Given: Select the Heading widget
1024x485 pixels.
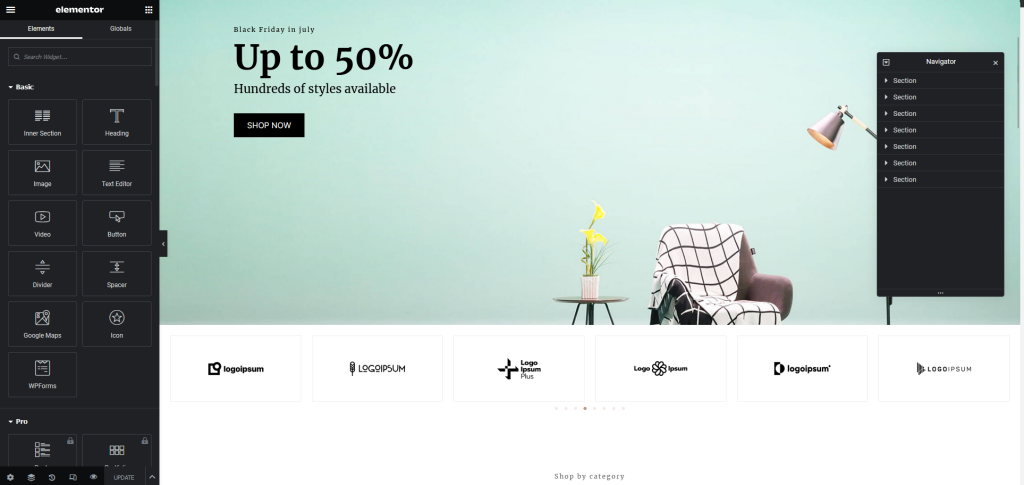Looking at the screenshot, I should (x=117, y=122).
